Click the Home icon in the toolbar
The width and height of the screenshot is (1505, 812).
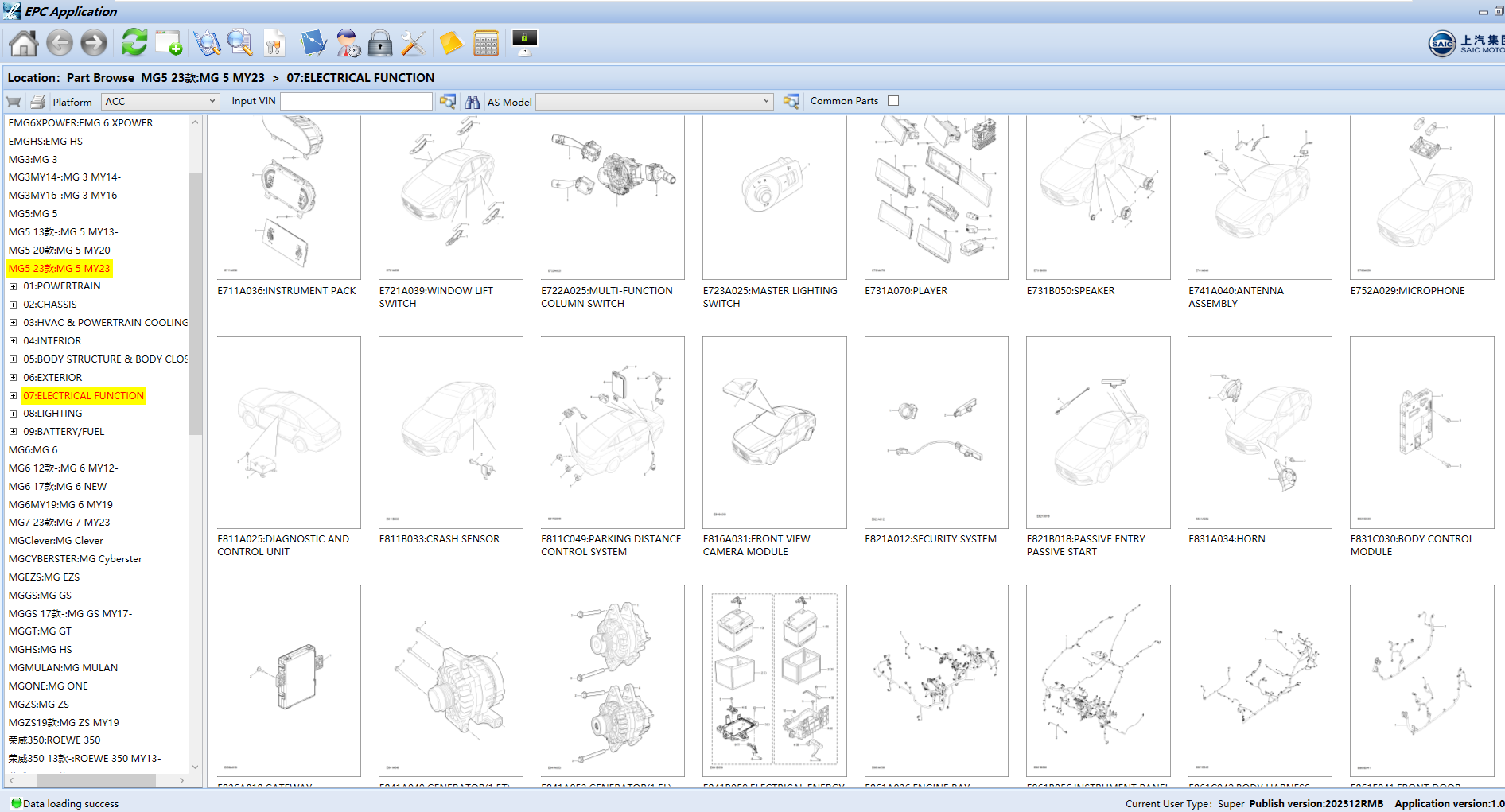tap(22, 43)
